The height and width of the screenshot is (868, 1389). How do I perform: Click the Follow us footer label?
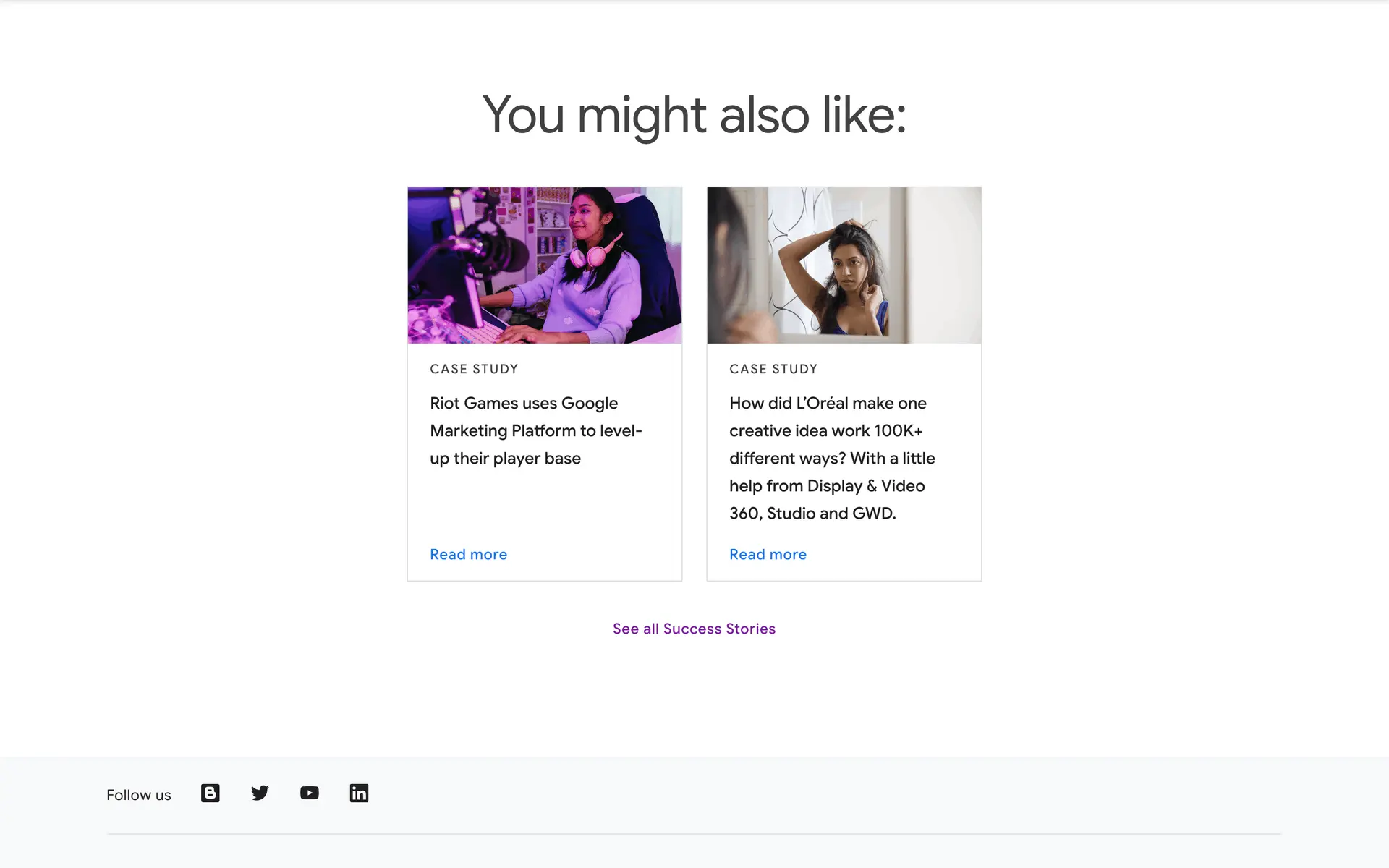tap(139, 795)
